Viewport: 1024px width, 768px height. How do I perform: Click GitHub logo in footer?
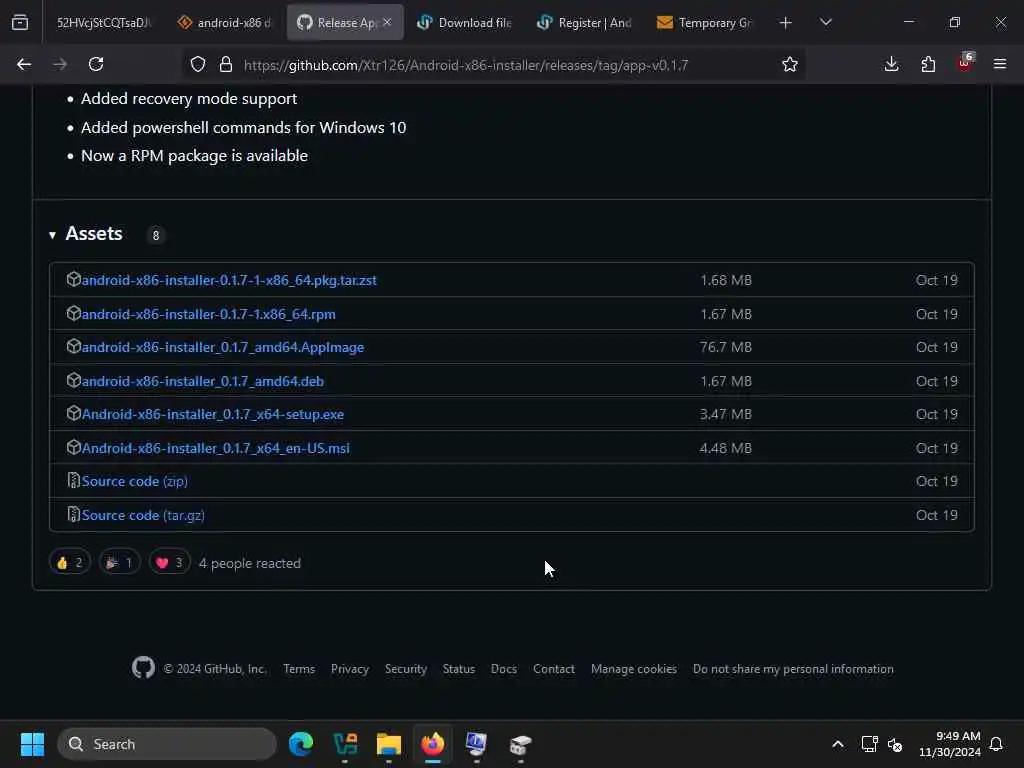143,667
